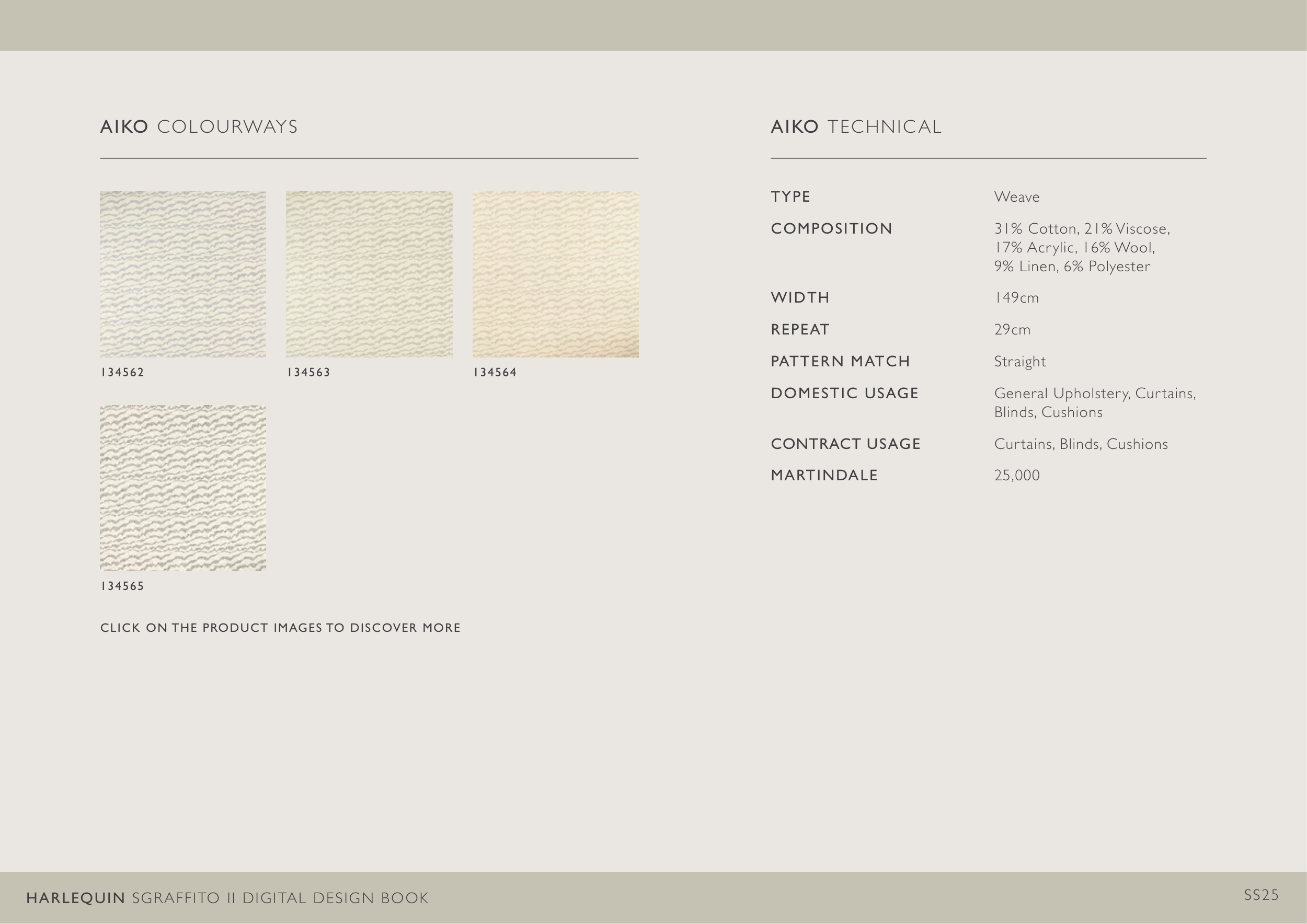Click the Domestic Usage label
This screenshot has width=1307, height=924.
point(844,393)
